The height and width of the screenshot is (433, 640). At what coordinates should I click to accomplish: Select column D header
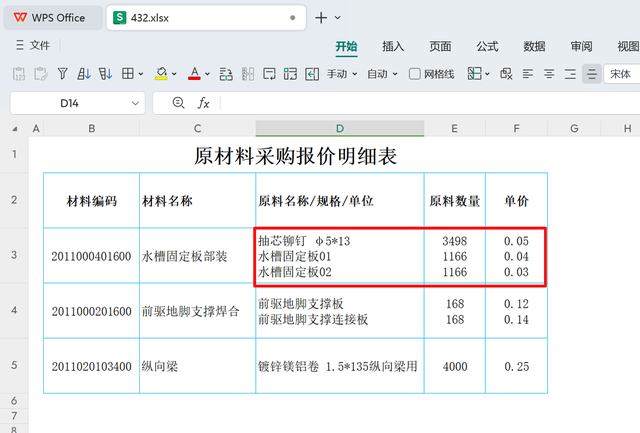point(340,129)
